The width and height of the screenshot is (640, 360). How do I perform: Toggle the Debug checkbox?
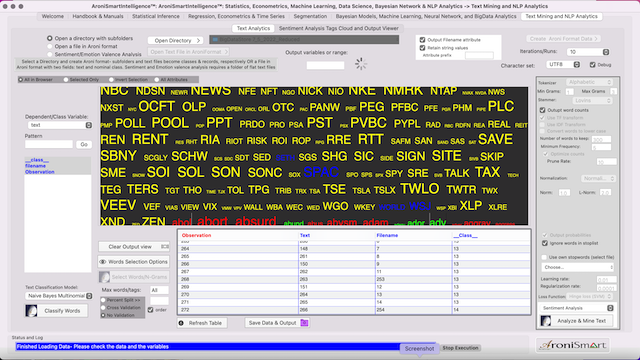pos(593,64)
